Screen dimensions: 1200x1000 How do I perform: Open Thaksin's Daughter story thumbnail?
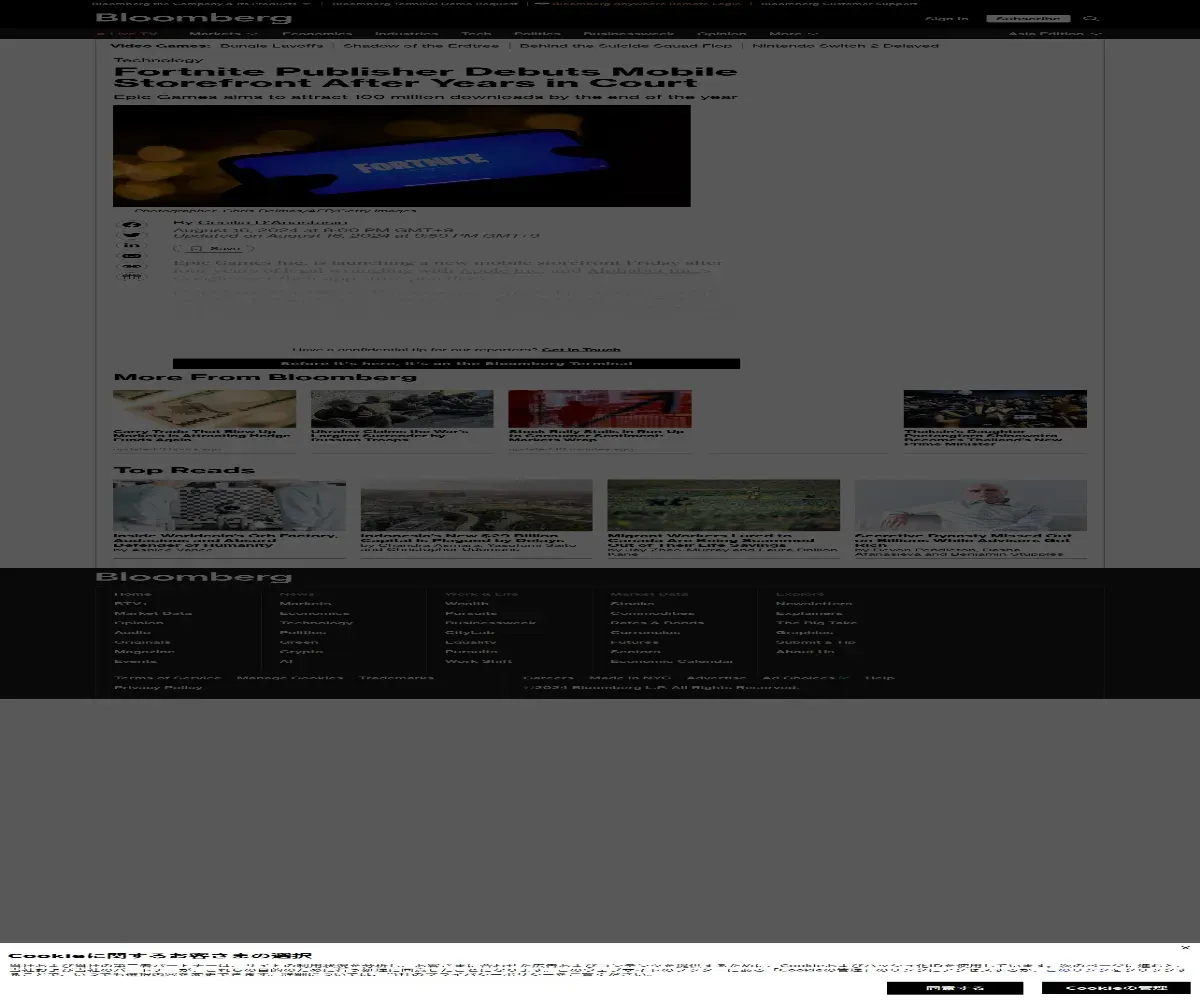[x=995, y=409]
